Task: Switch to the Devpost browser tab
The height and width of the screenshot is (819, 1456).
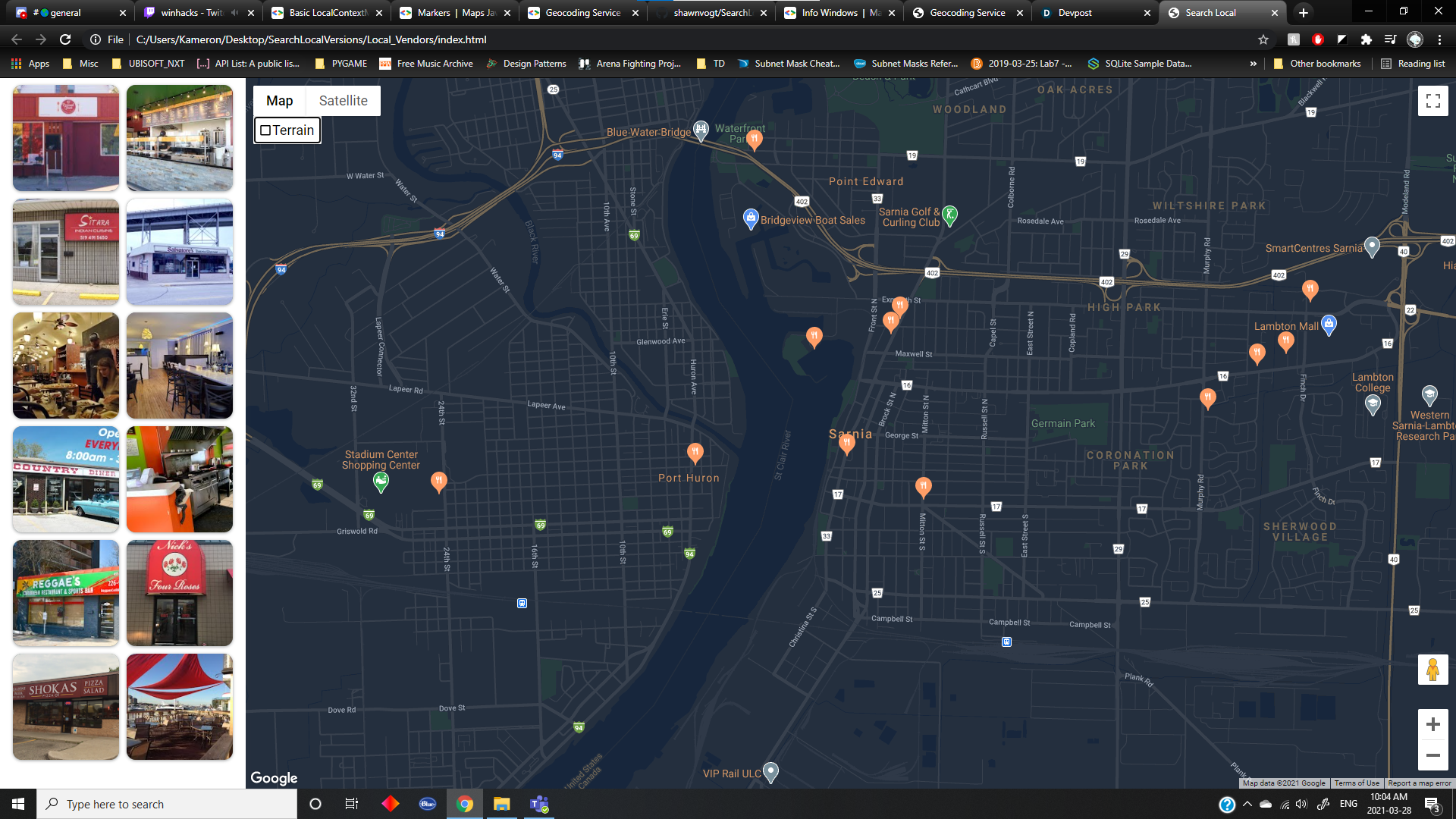Action: click(x=1075, y=13)
